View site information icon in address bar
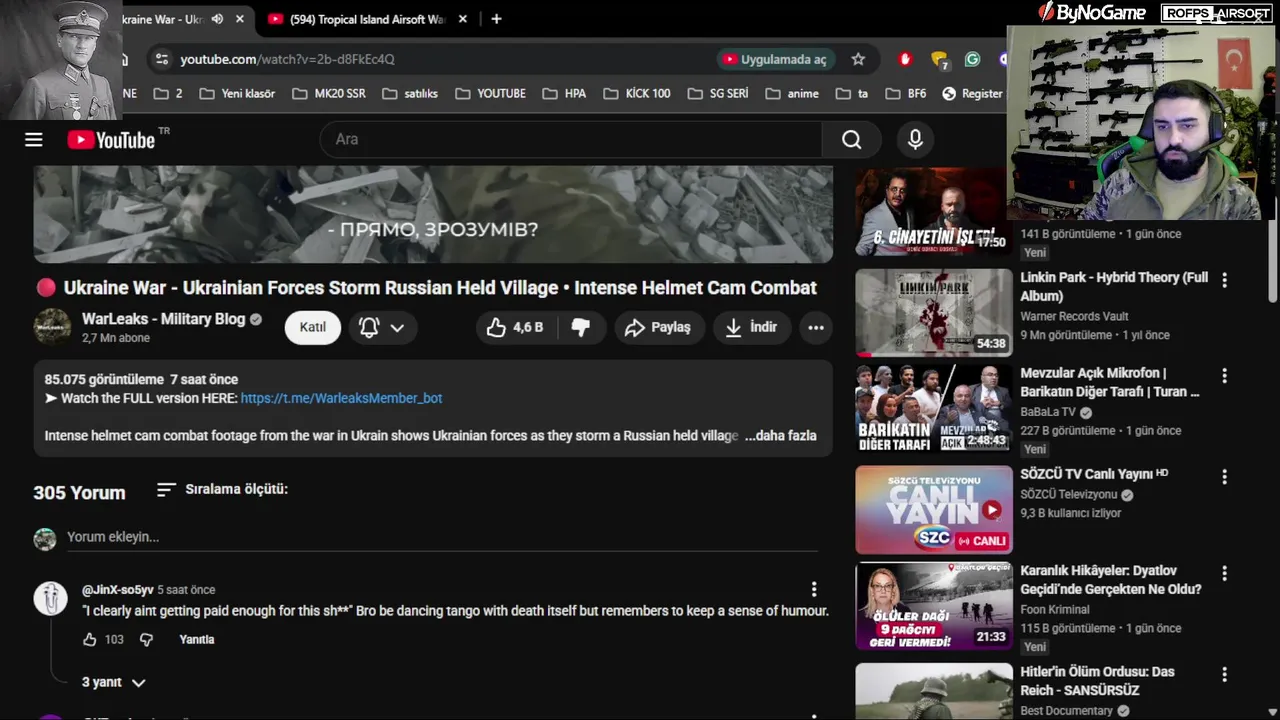 tap(160, 59)
